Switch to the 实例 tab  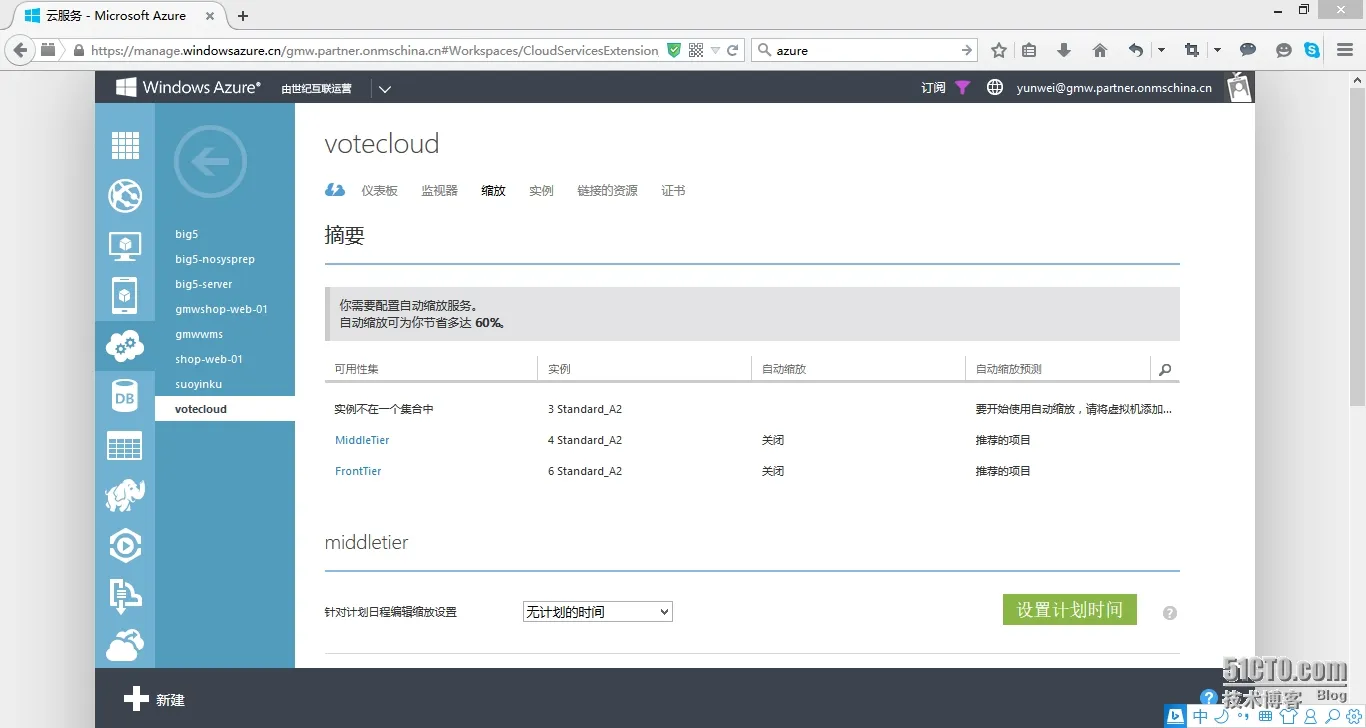tap(541, 191)
